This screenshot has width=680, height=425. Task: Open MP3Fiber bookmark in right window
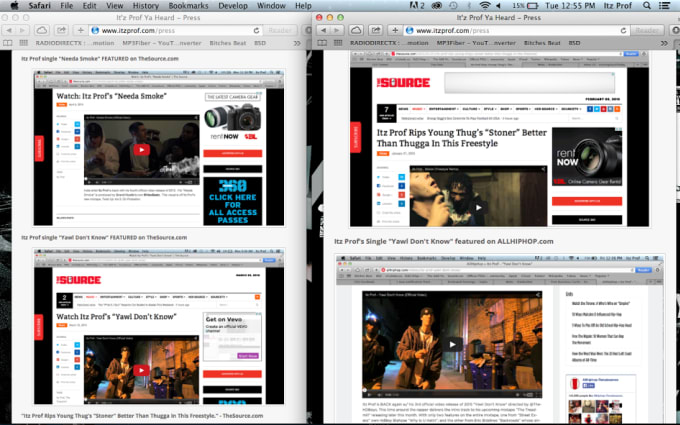coord(476,43)
